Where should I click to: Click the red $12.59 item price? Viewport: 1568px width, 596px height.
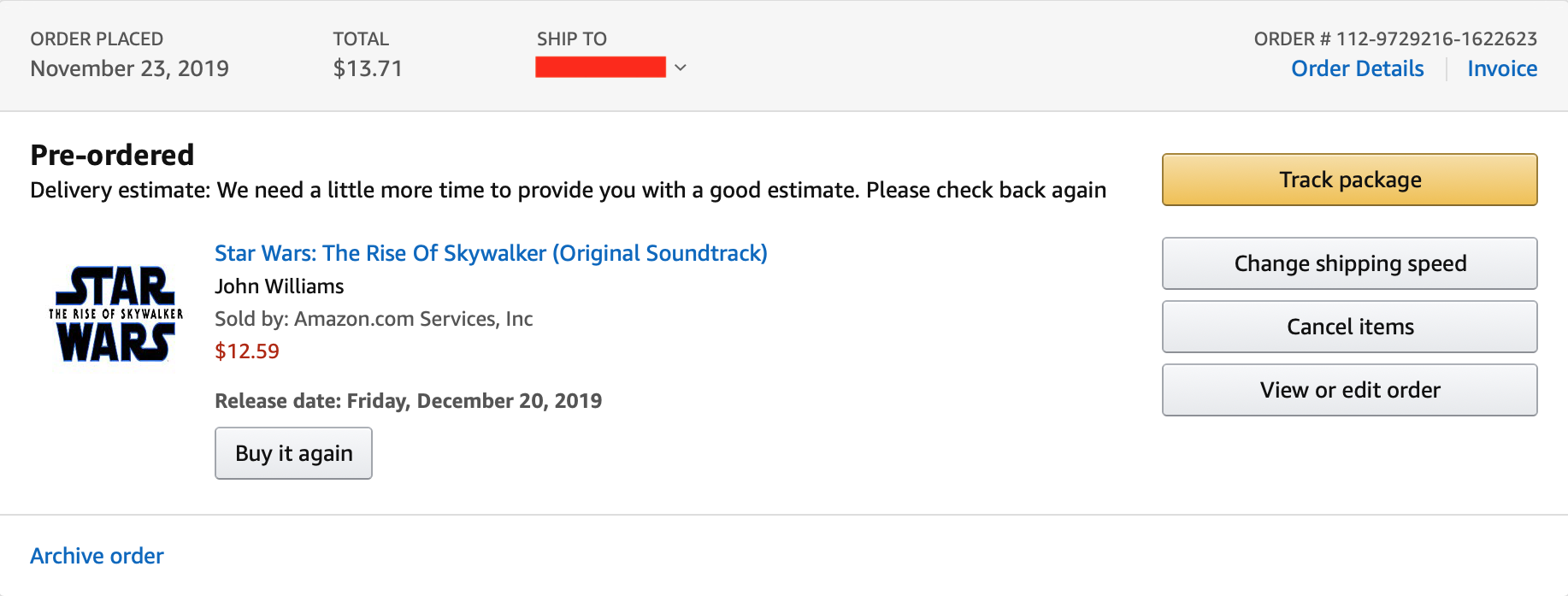[246, 351]
